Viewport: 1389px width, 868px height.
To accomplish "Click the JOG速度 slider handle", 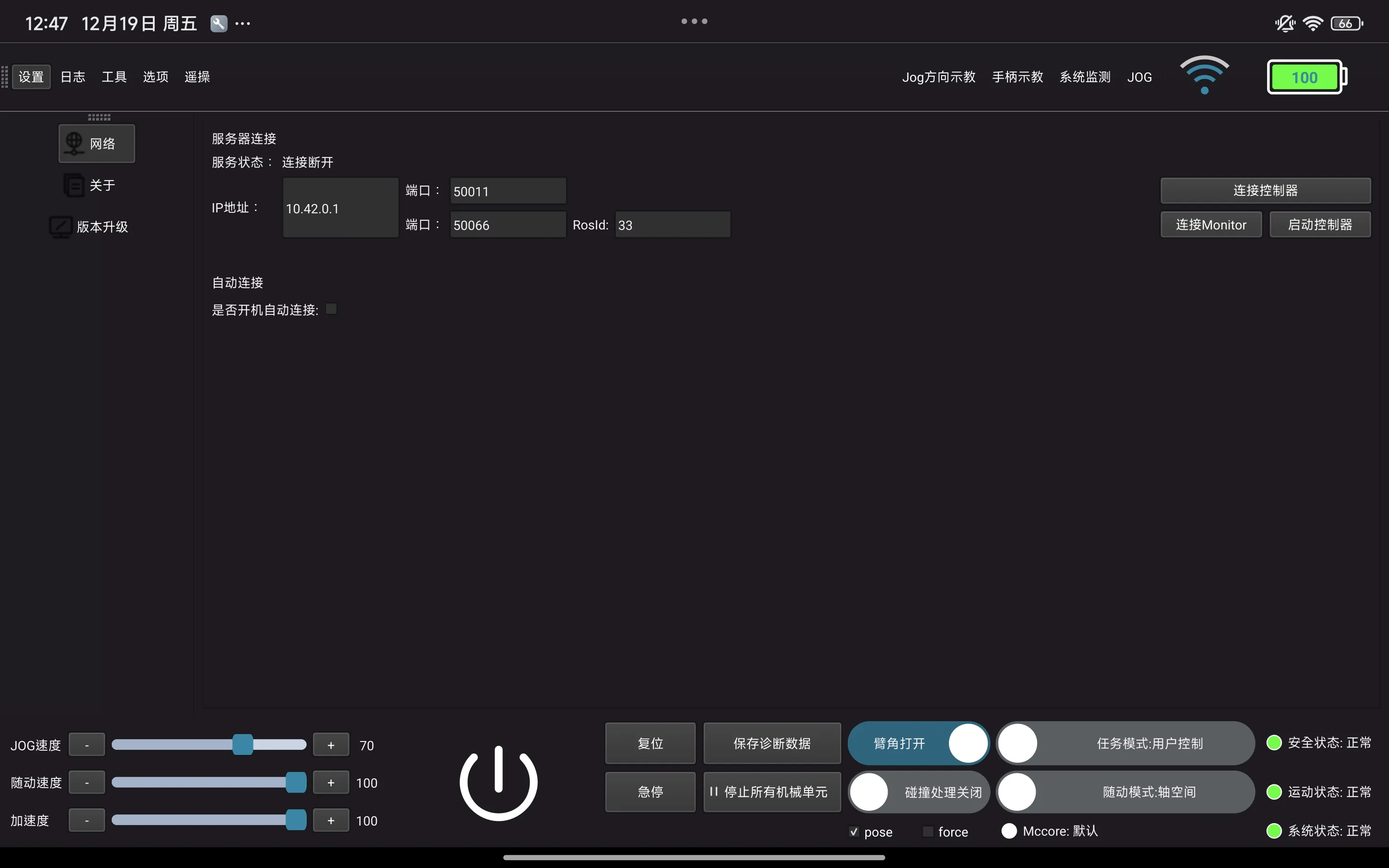I will 243,745.
